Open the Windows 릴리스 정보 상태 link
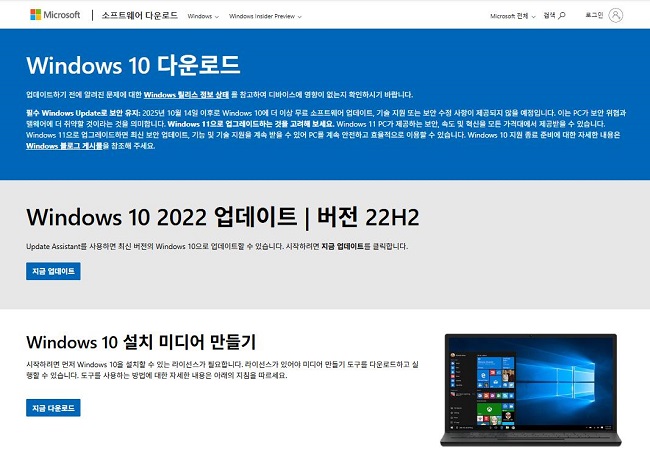Image resolution: width=650 pixels, height=461 pixels. 186,95
